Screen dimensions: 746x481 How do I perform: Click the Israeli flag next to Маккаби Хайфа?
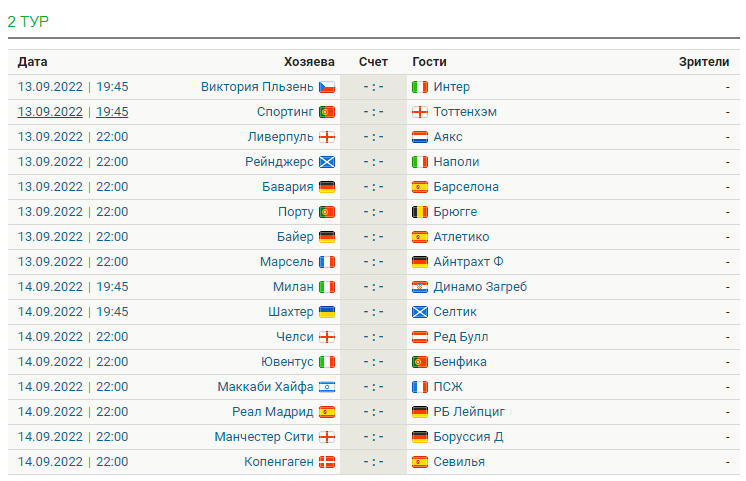click(x=327, y=387)
